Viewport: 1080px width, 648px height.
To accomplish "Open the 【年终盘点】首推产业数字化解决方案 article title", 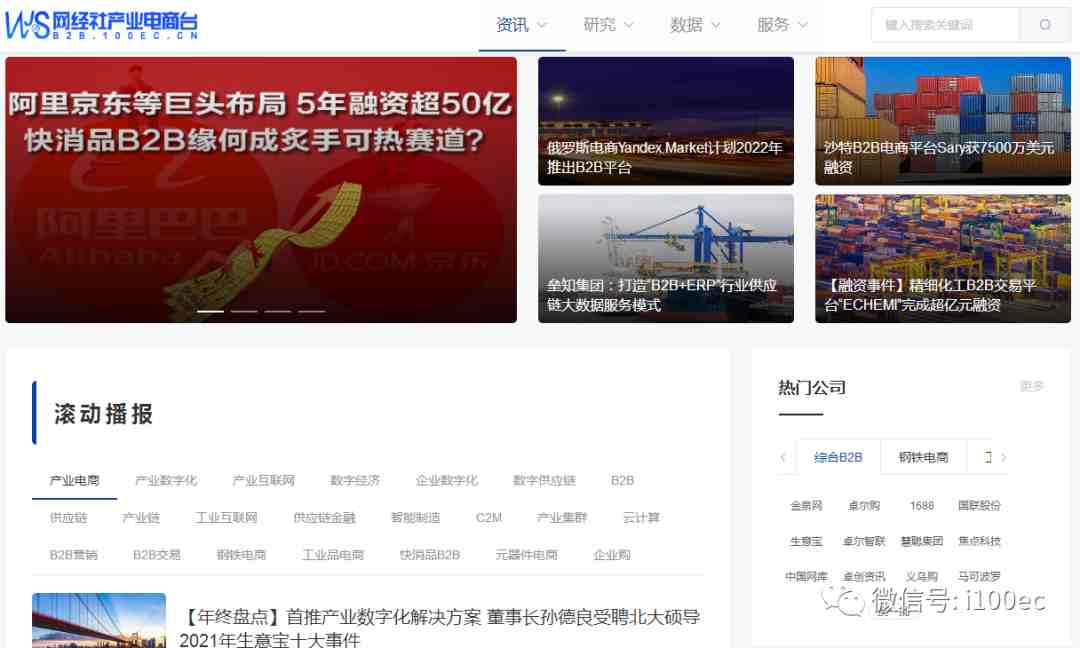I will click(x=439, y=628).
